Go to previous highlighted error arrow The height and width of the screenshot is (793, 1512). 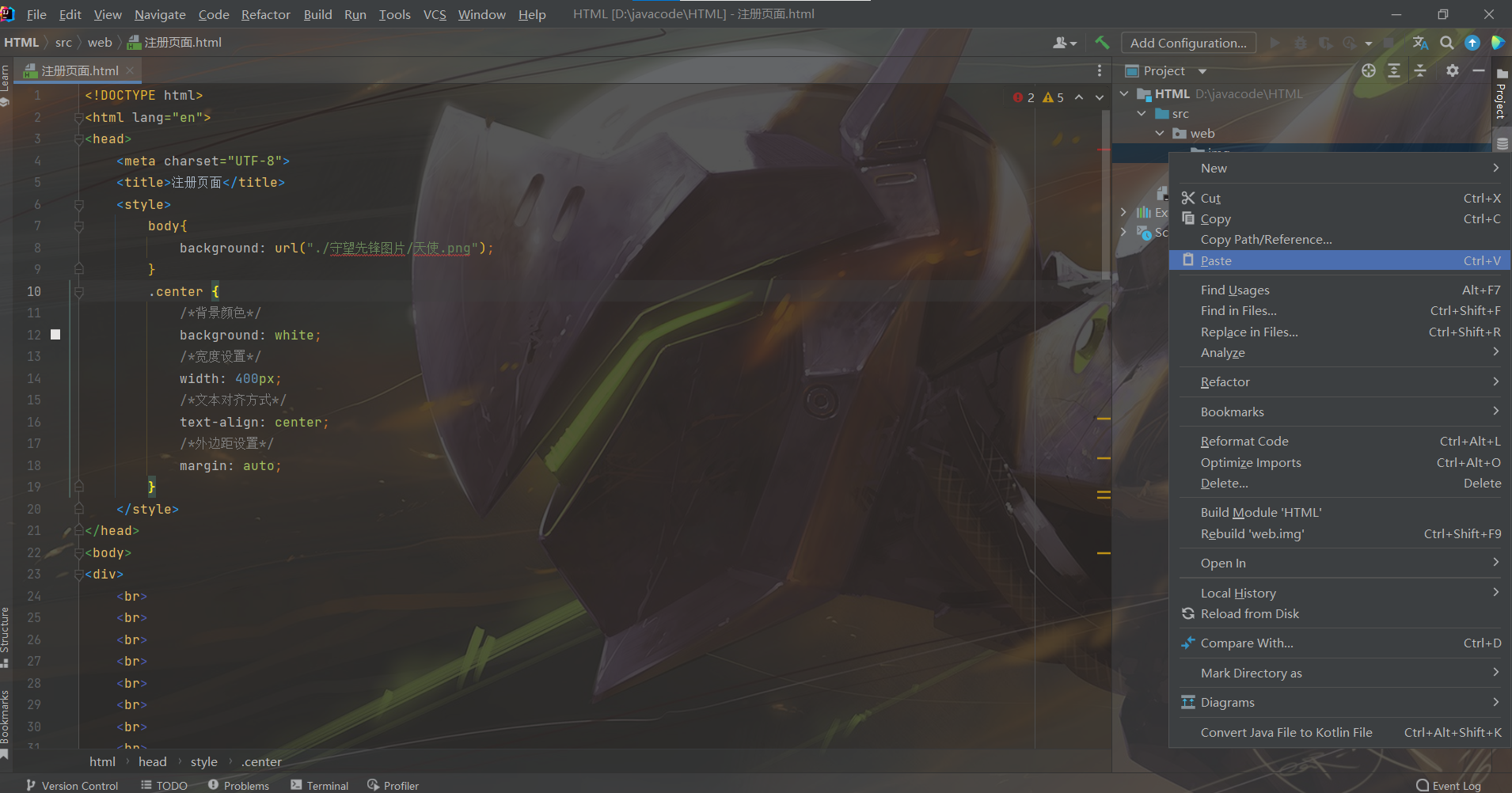click(x=1079, y=97)
